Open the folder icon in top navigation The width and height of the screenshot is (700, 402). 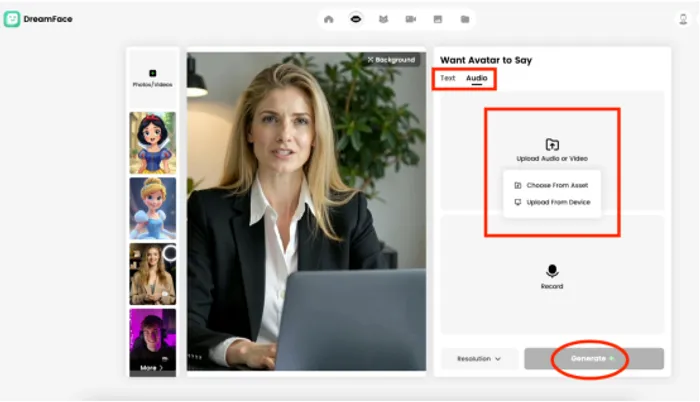point(464,19)
